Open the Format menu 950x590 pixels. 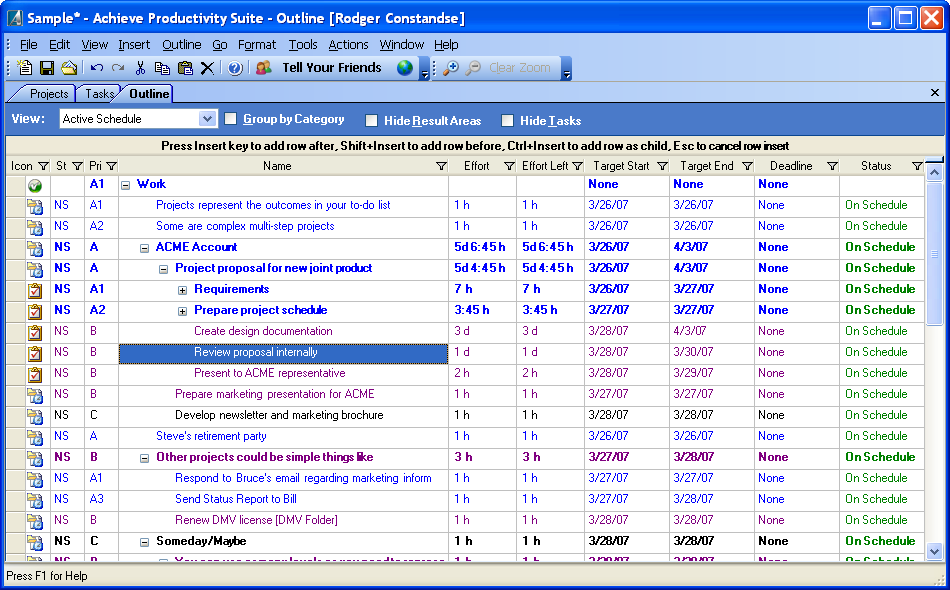pos(257,45)
